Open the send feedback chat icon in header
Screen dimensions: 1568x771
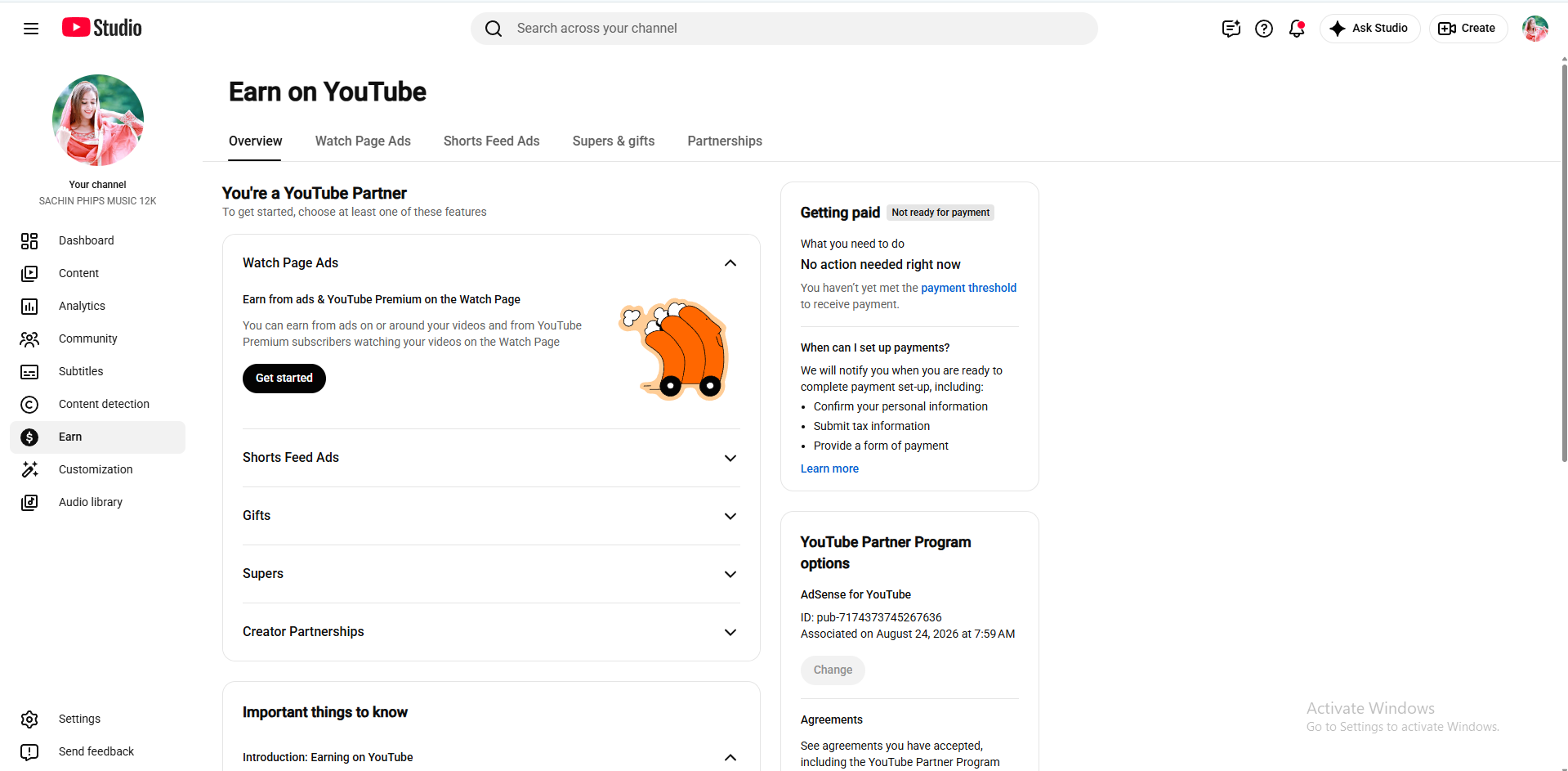pyautogui.click(x=1231, y=29)
